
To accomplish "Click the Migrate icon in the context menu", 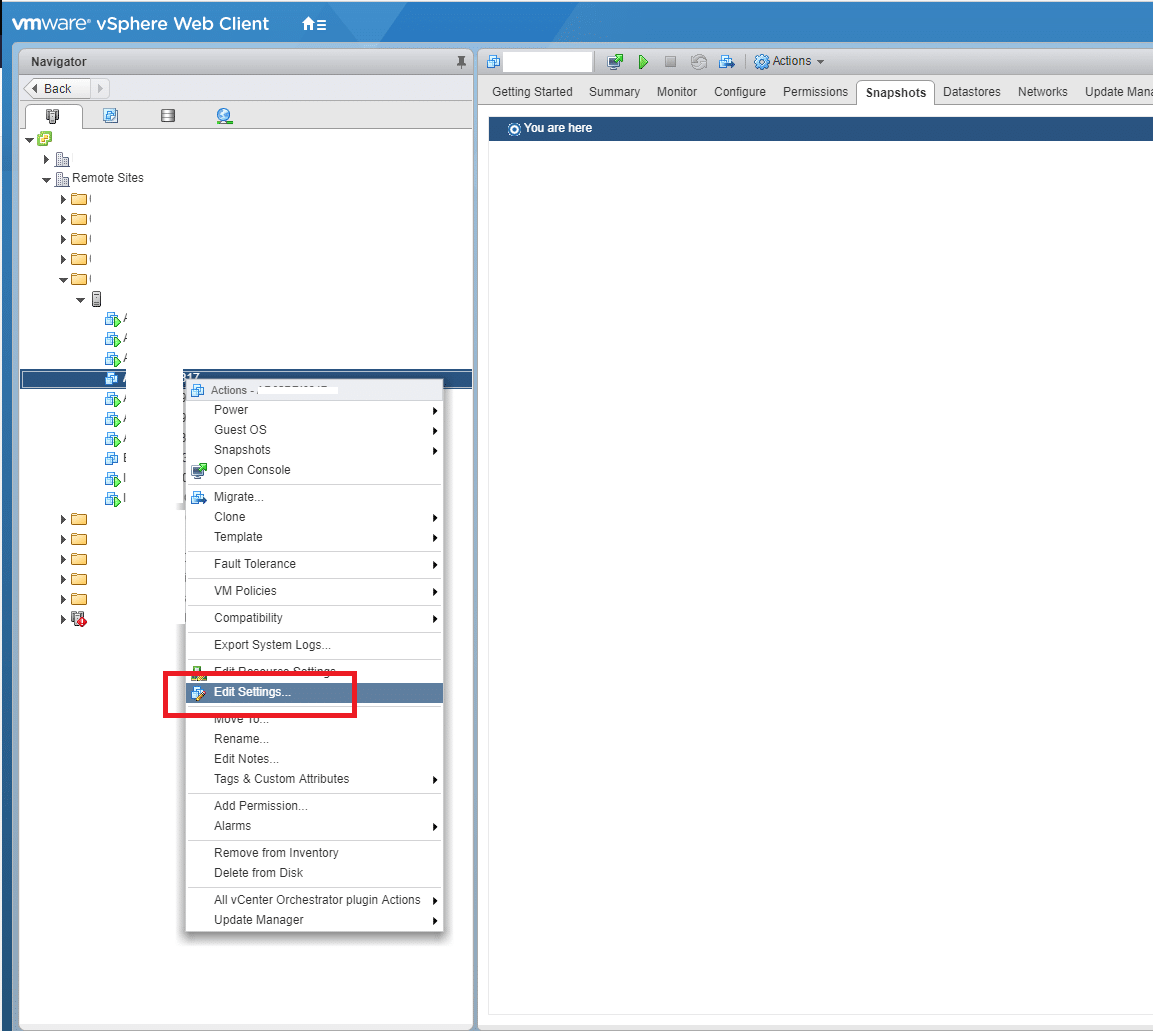I will 199,498.
